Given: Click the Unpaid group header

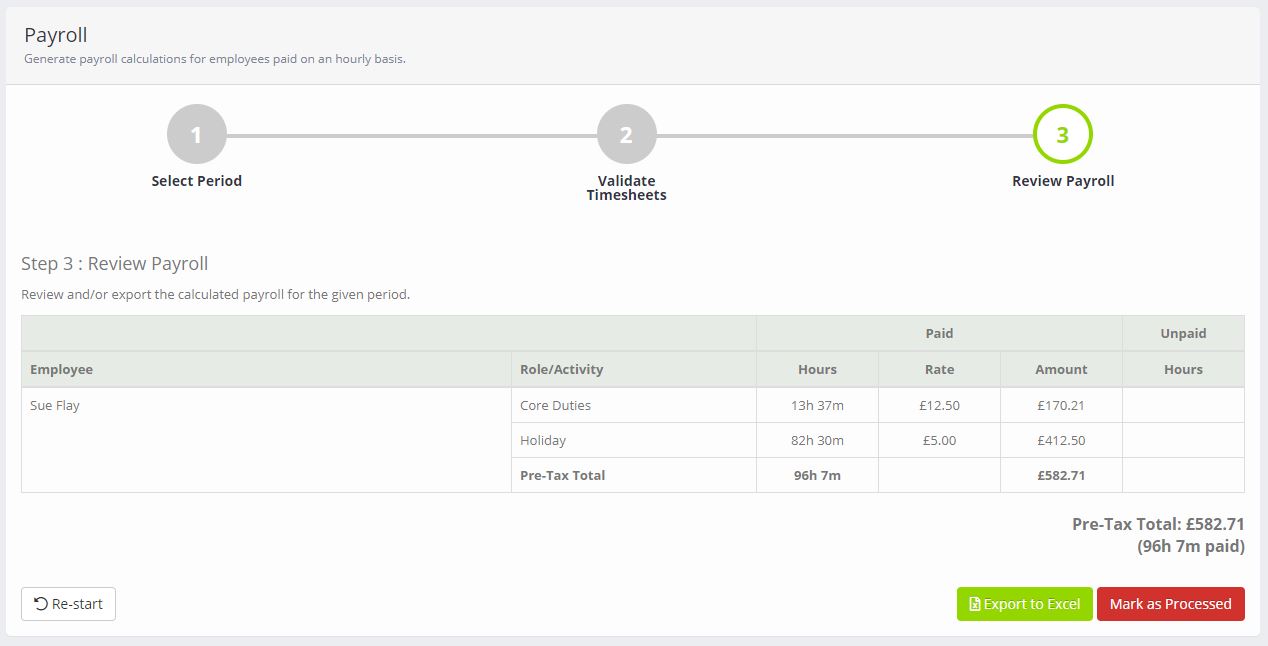Looking at the screenshot, I should click(x=1183, y=333).
